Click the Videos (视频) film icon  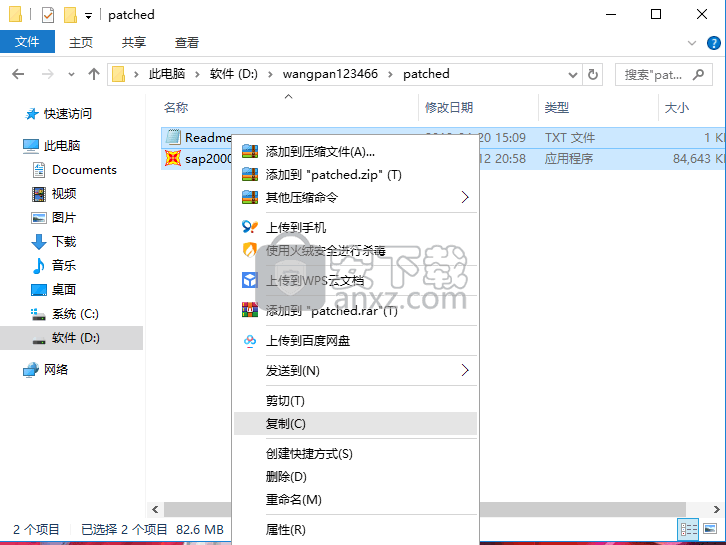(x=39, y=194)
